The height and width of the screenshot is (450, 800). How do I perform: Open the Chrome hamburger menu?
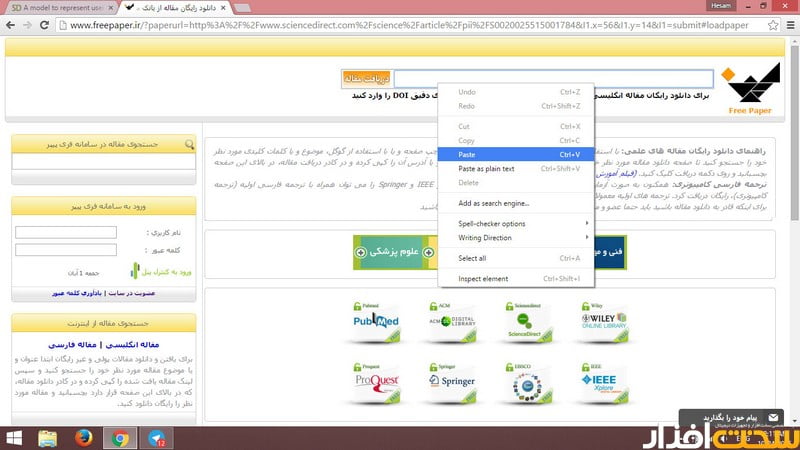(790, 25)
